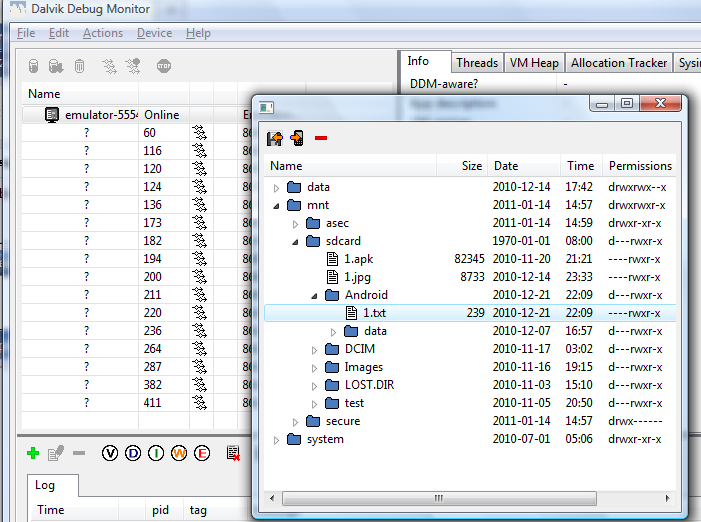Toggle the Verbose (V) log level
This screenshot has height=522, width=701.
[x=110, y=454]
